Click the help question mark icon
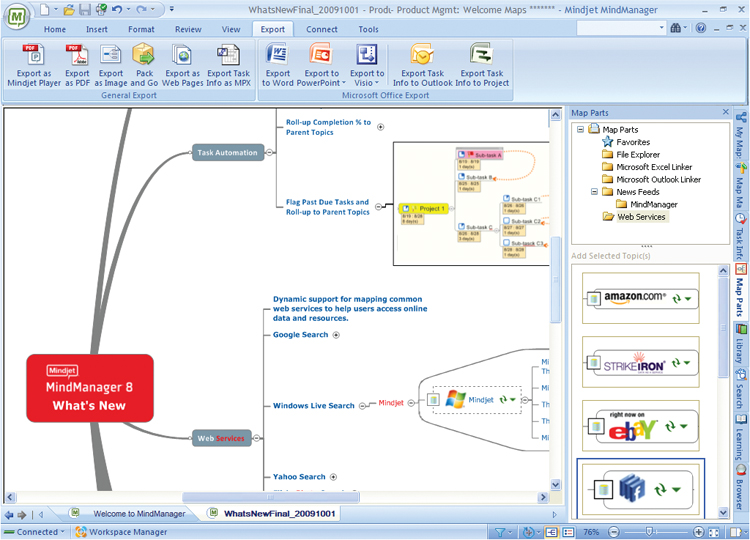 tap(701, 28)
